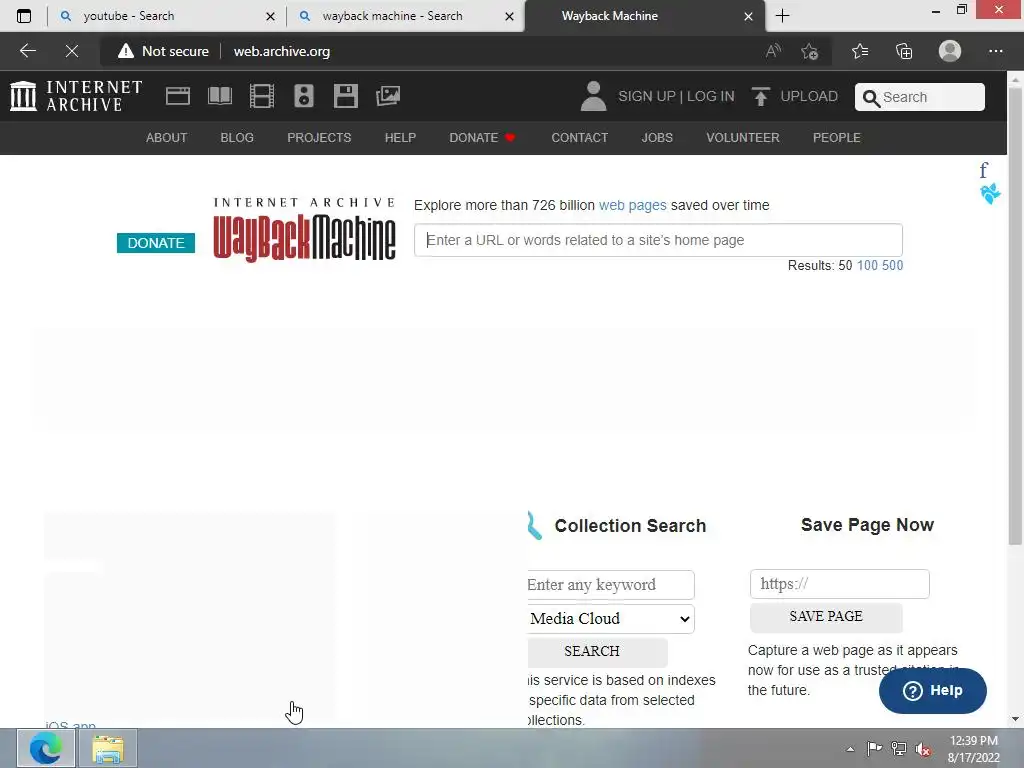Image resolution: width=1024 pixels, height=768 pixels.
Task: Show hidden system tray icons
Action: coord(850,749)
